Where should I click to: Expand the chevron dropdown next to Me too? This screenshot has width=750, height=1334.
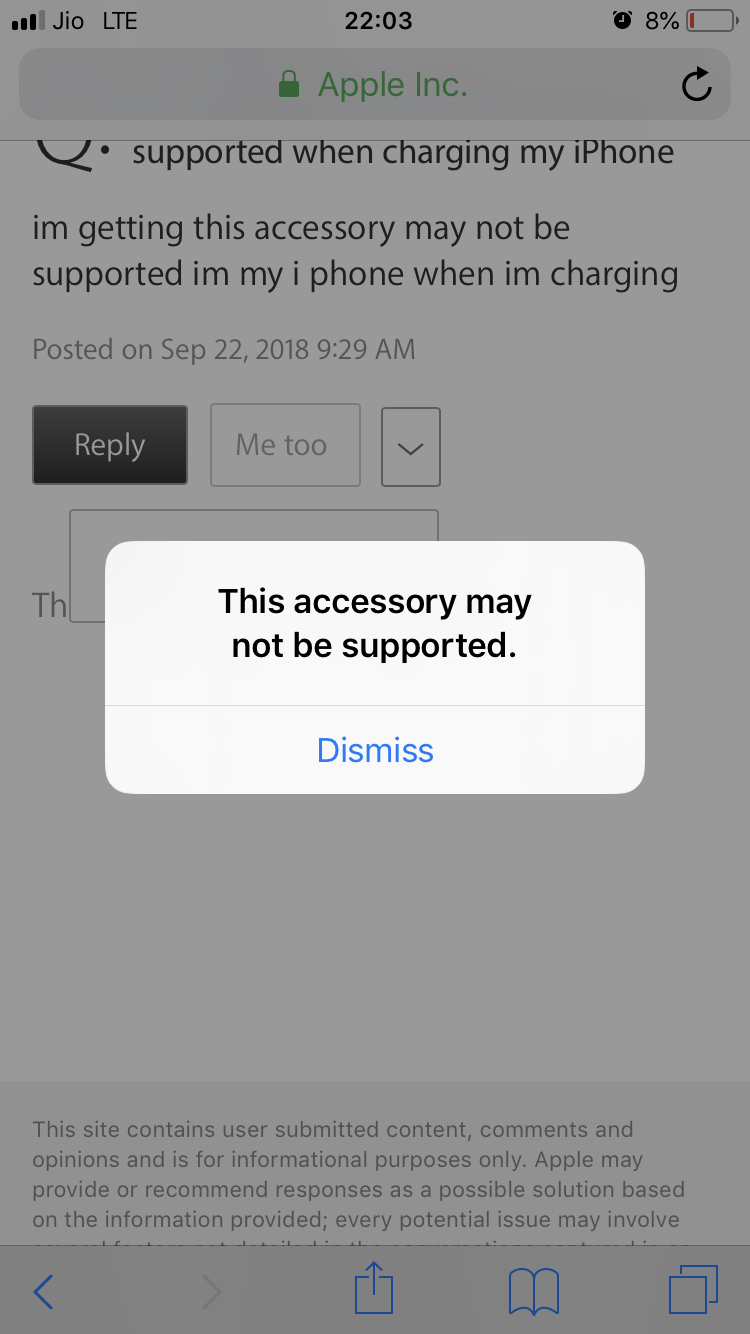coord(411,447)
